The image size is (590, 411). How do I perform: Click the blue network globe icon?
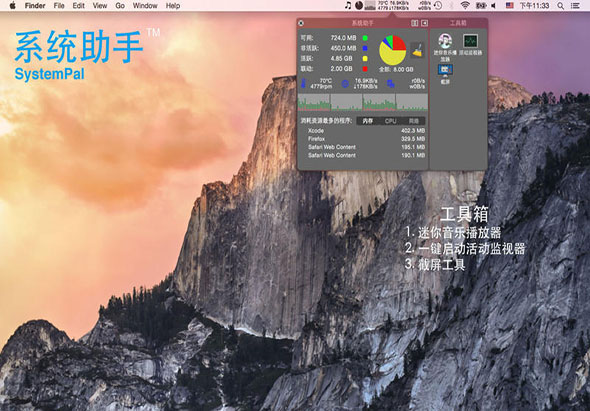tap(345, 84)
